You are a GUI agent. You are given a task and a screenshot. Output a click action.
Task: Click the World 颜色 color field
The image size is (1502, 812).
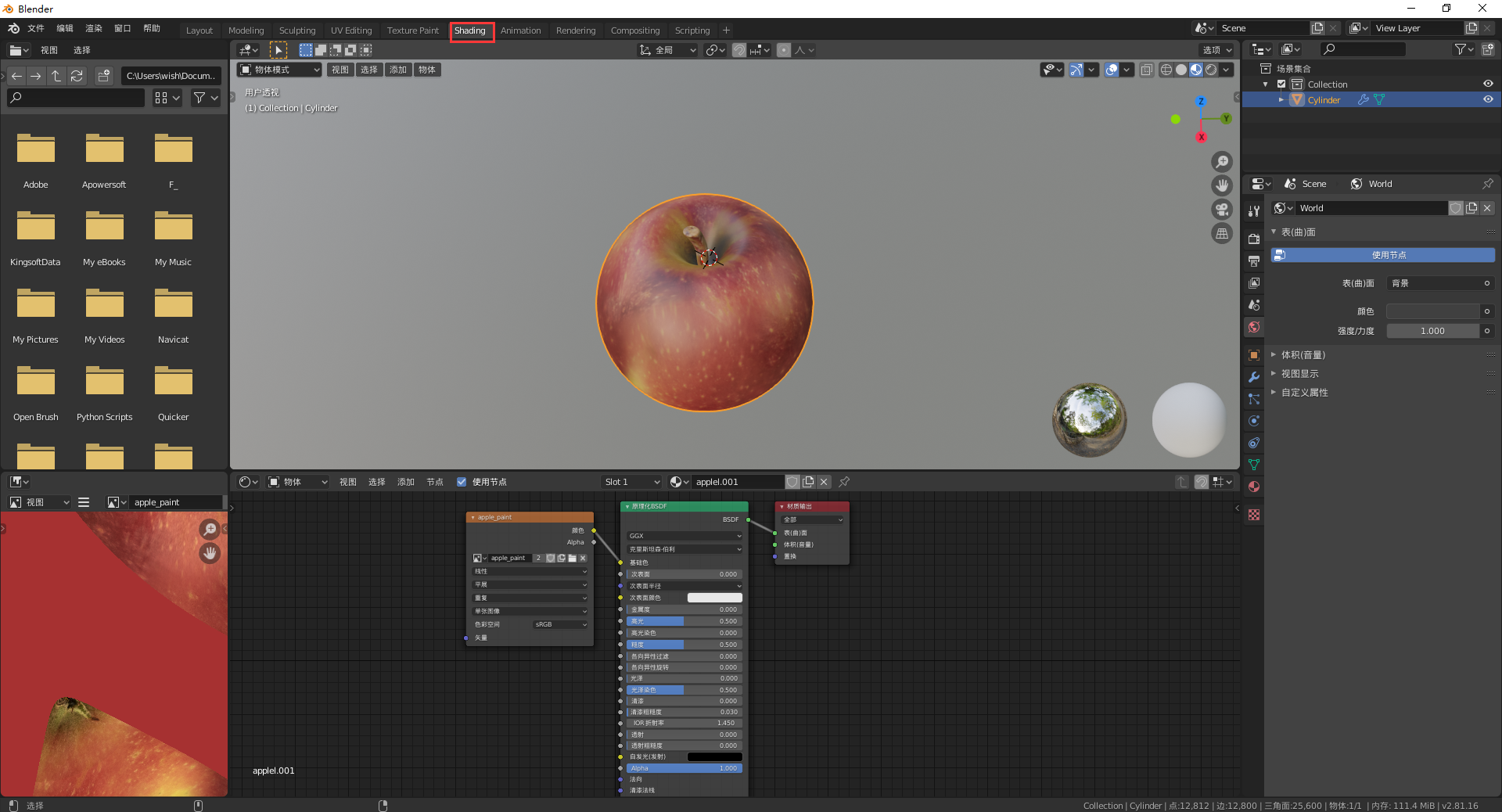pos(1433,311)
